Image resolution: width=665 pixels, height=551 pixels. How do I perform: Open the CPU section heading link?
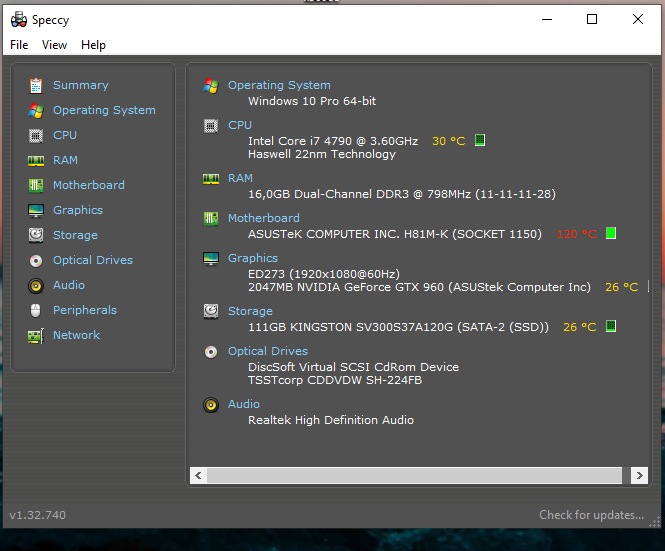(x=240, y=125)
